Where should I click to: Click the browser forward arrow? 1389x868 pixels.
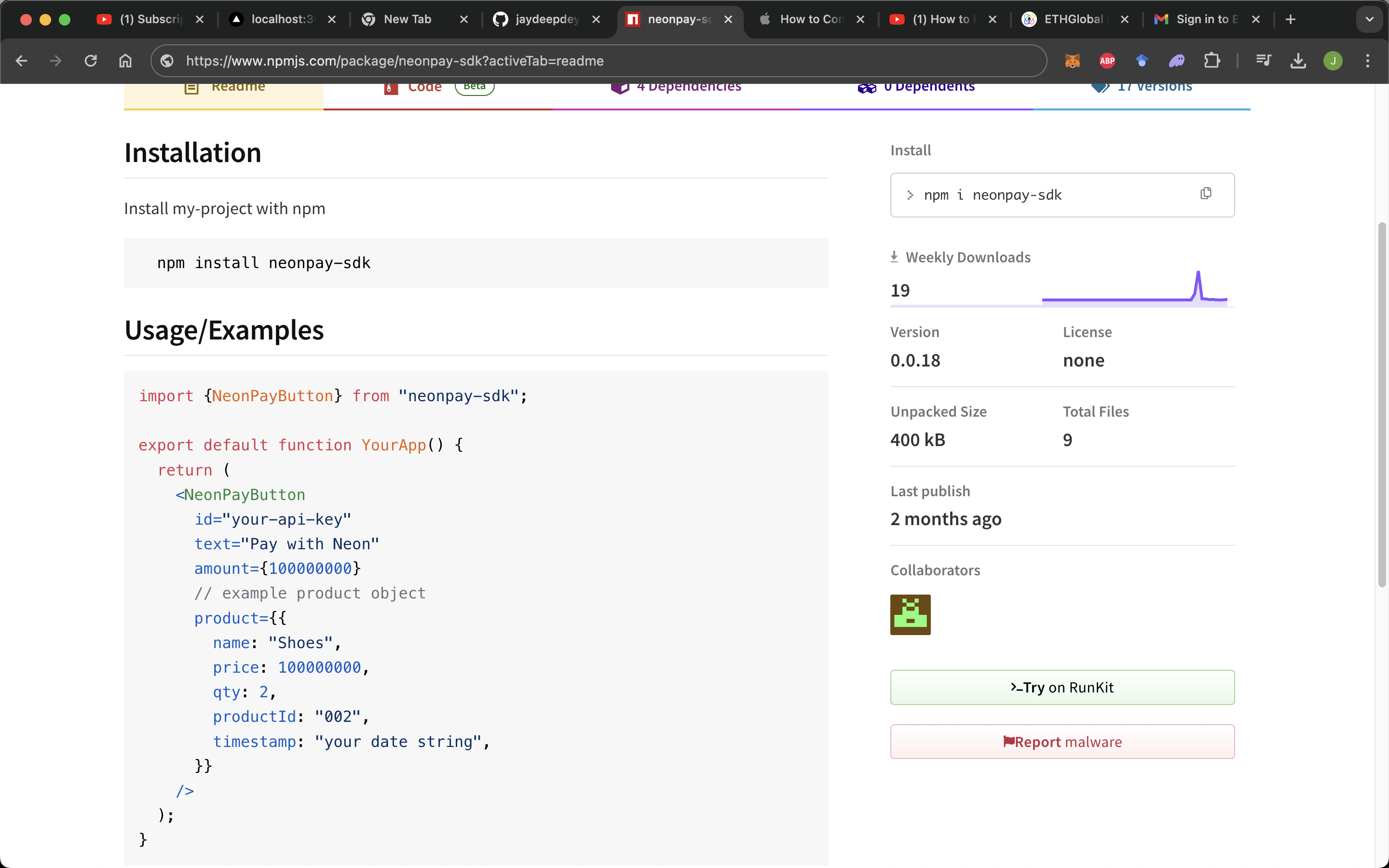pos(55,61)
